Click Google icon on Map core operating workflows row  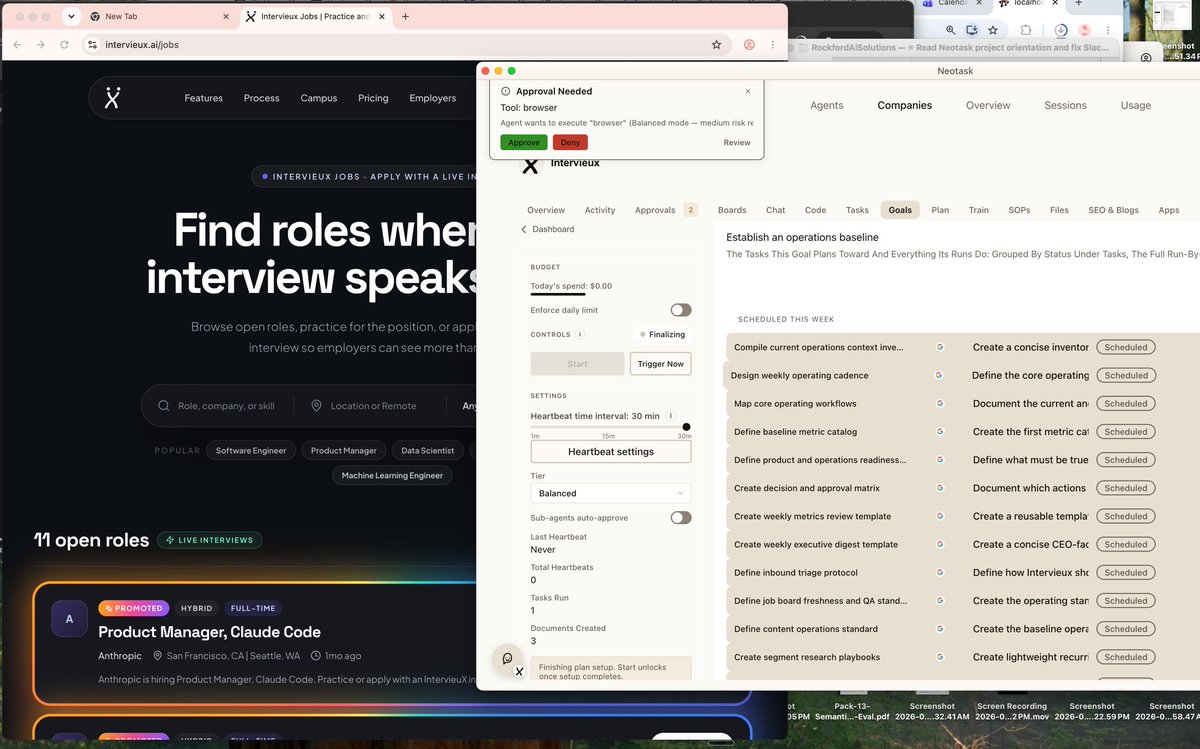pyautogui.click(x=939, y=403)
